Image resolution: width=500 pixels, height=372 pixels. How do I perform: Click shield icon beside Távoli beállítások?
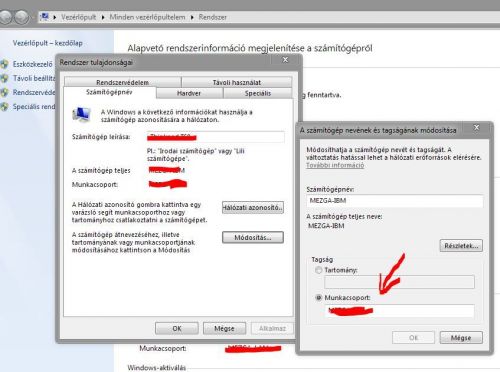4,78
